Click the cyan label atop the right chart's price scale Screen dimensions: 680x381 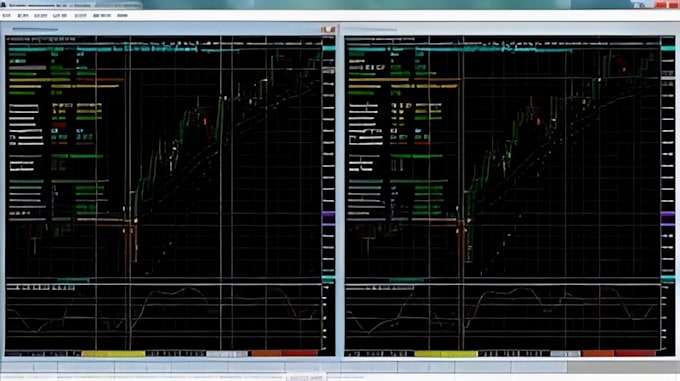point(668,48)
